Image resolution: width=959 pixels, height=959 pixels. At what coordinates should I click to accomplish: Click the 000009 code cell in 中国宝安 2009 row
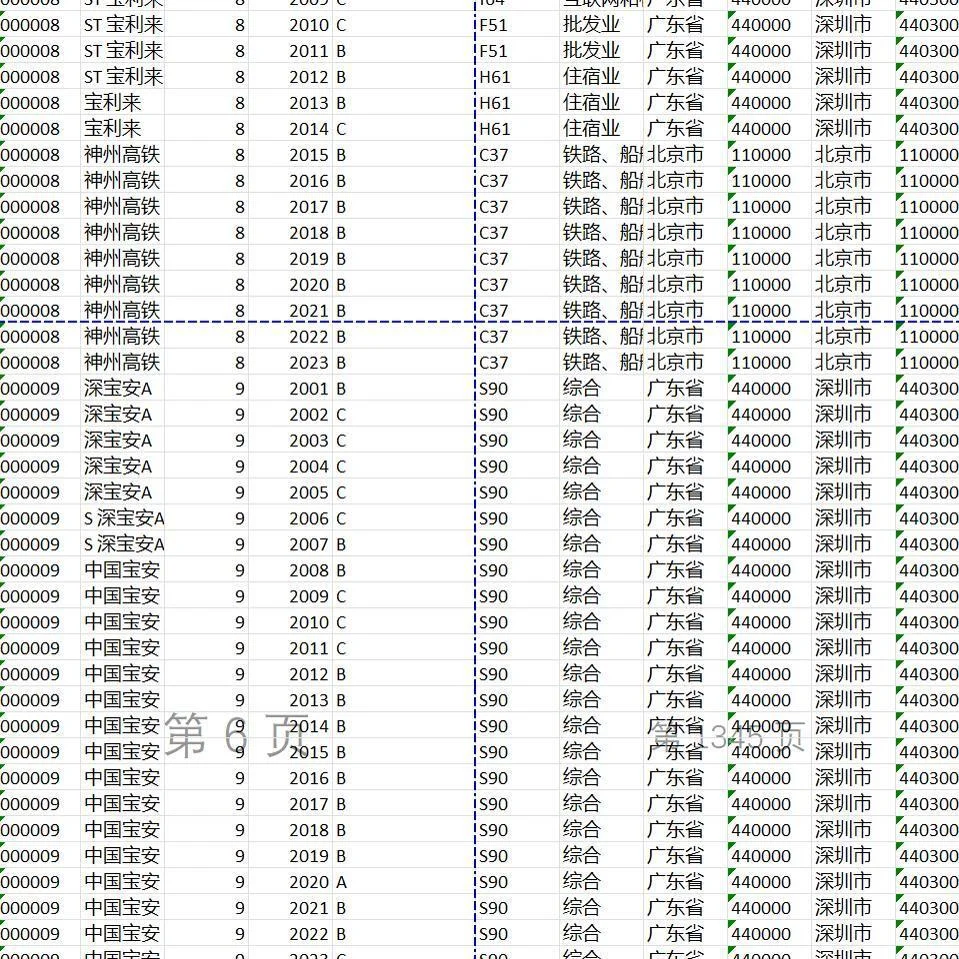point(40,596)
